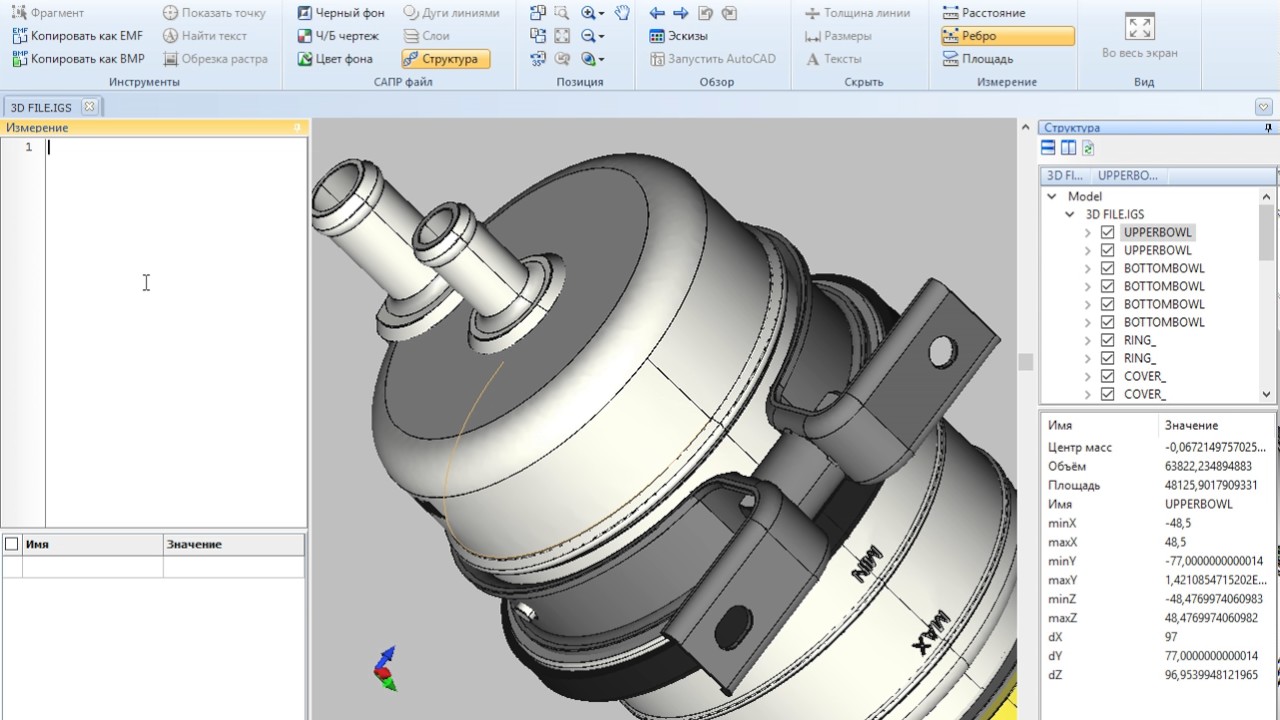
Task: Open Эскизы thumbnails view
Action: click(678, 36)
